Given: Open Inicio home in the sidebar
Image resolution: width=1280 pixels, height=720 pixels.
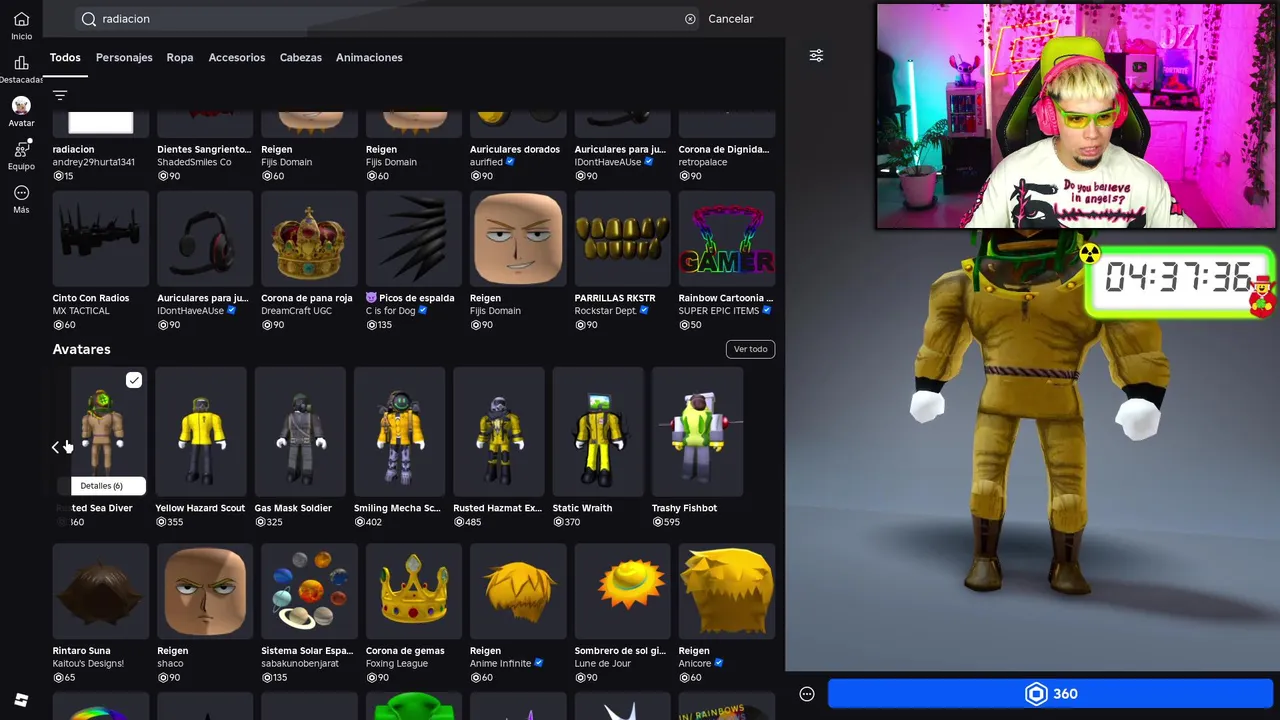Looking at the screenshot, I should click(x=21, y=26).
